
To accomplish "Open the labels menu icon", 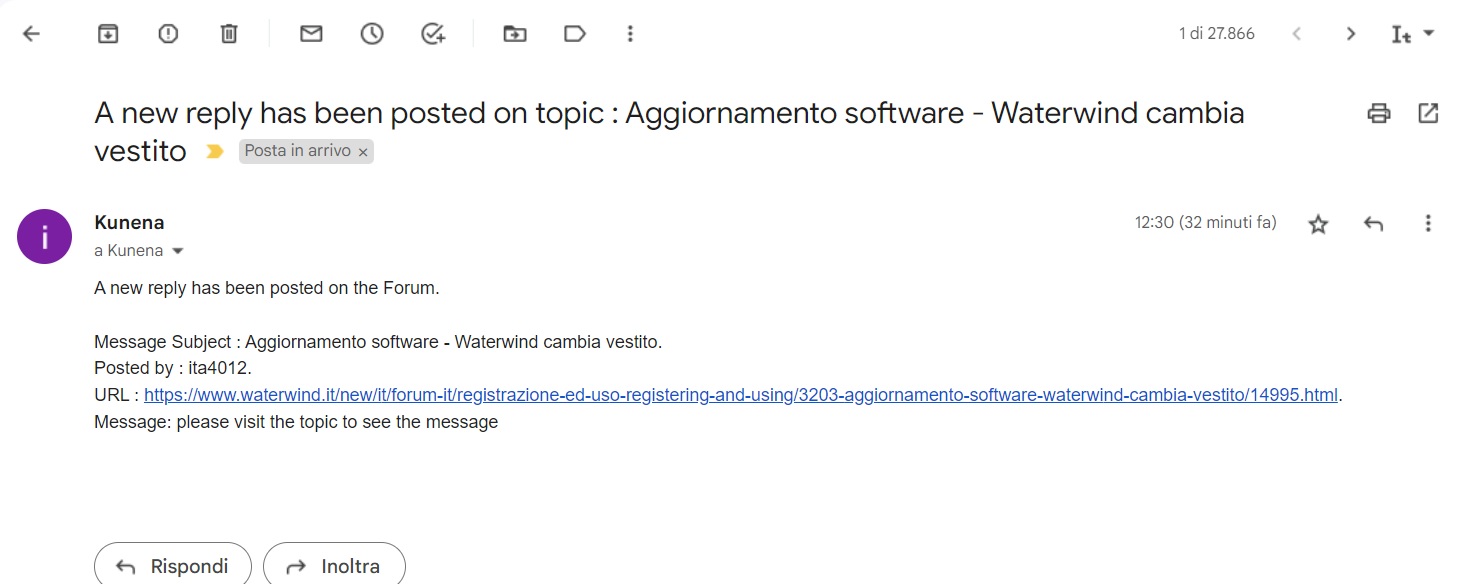I will click(574, 34).
